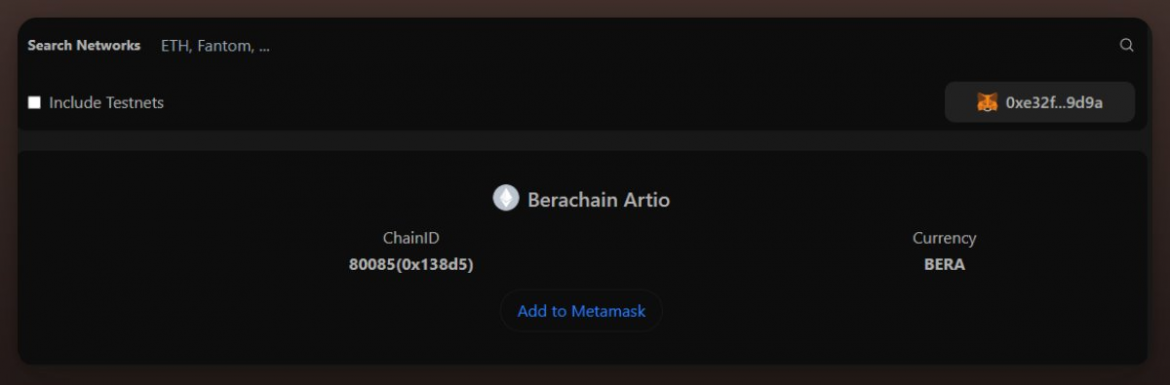Viewport: 1170px width, 385px height.
Task: Click the wallet address text 0xe32f...9d9a
Action: click(x=1054, y=103)
